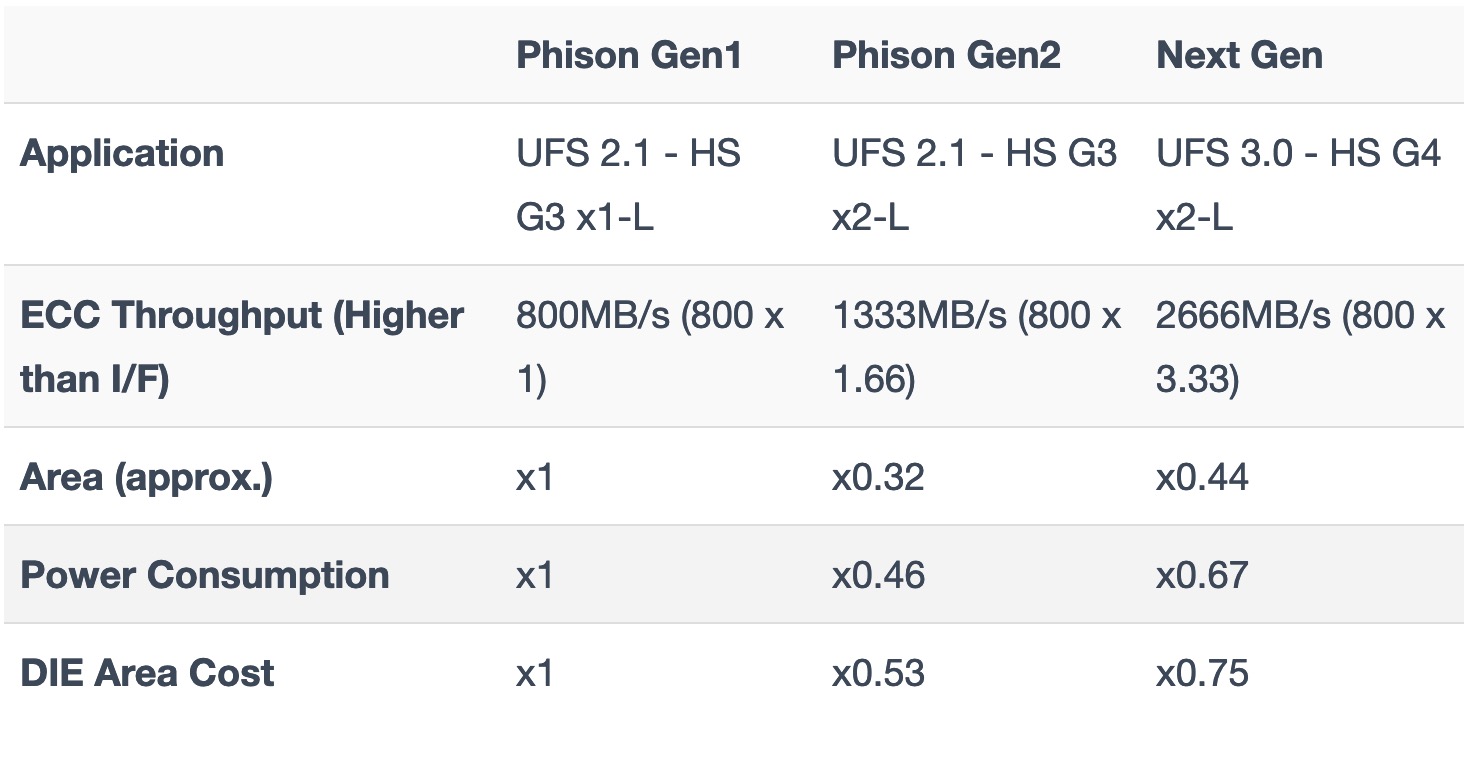This screenshot has height=770, width=1466.
Task: Select the x0.46 power consumption value
Action: 878,575
